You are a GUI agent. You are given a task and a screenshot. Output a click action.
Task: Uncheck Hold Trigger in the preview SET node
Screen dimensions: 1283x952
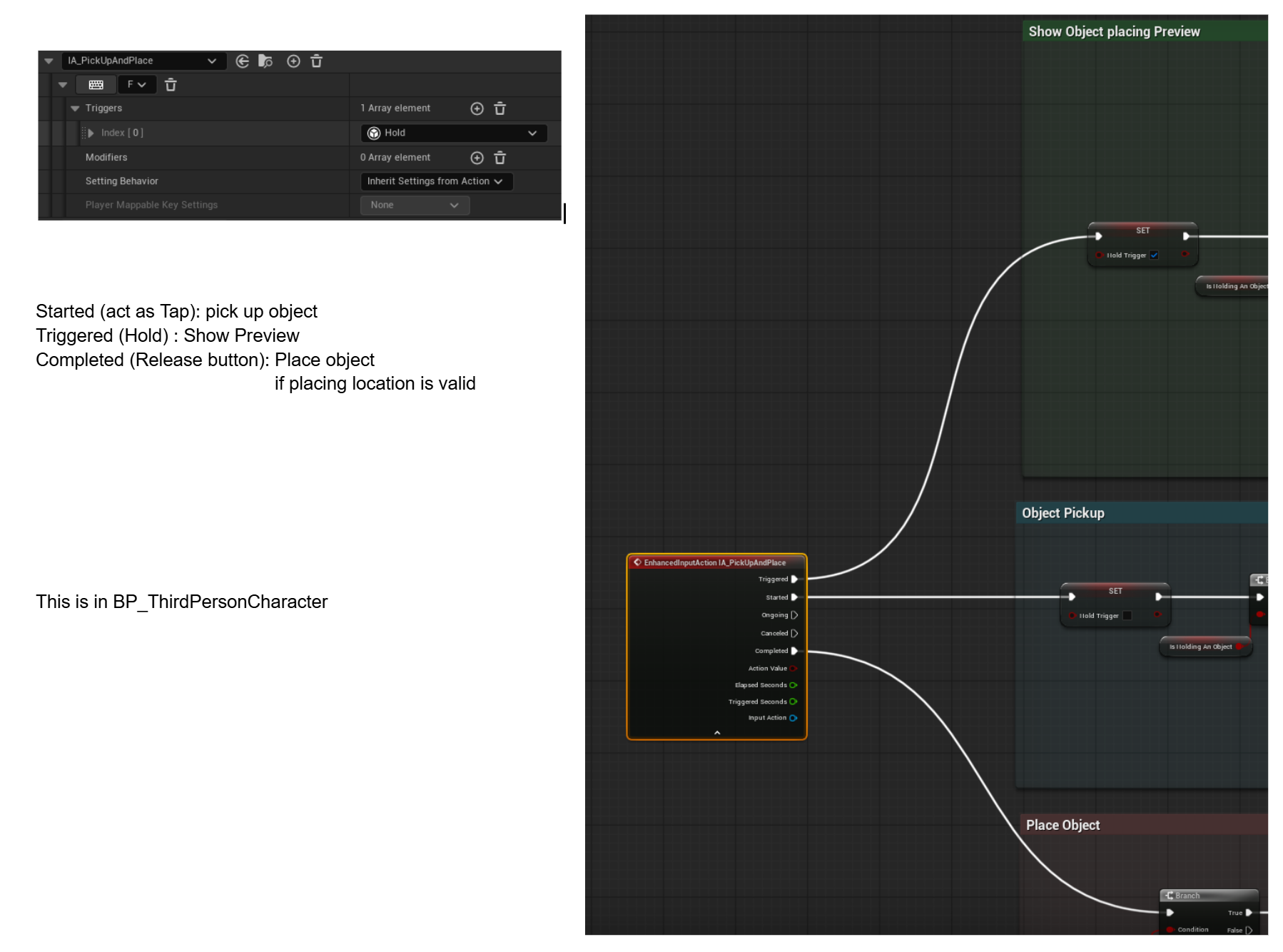[1154, 255]
